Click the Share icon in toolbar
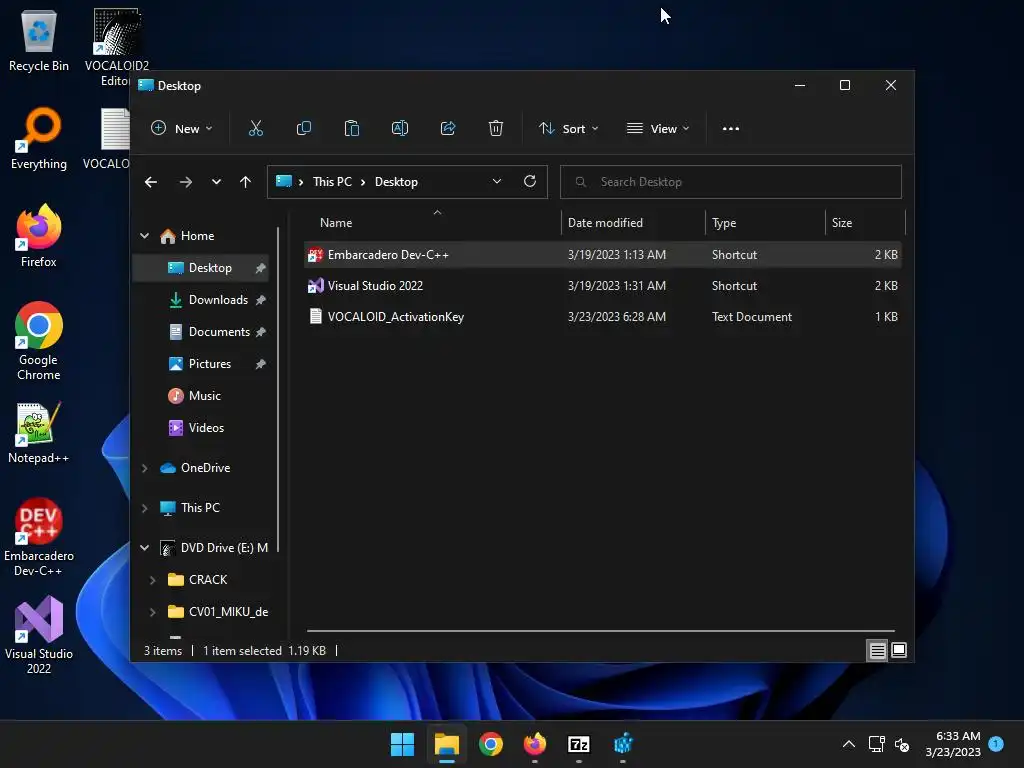Image resolution: width=1024 pixels, height=768 pixels. [x=448, y=128]
